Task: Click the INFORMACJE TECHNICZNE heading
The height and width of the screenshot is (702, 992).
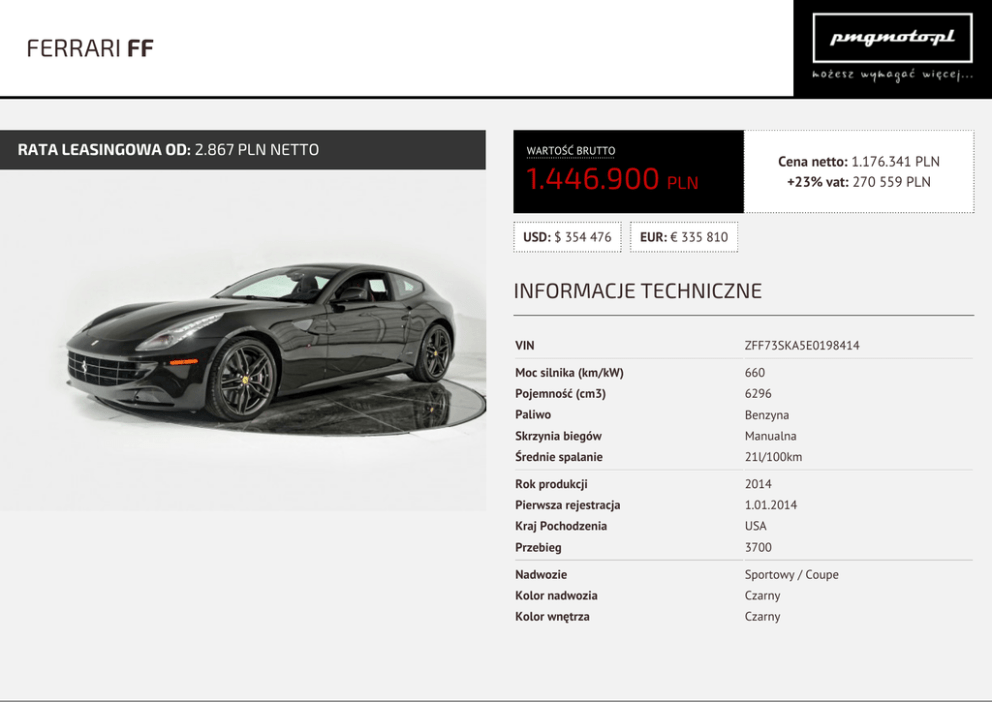Action: pos(637,291)
